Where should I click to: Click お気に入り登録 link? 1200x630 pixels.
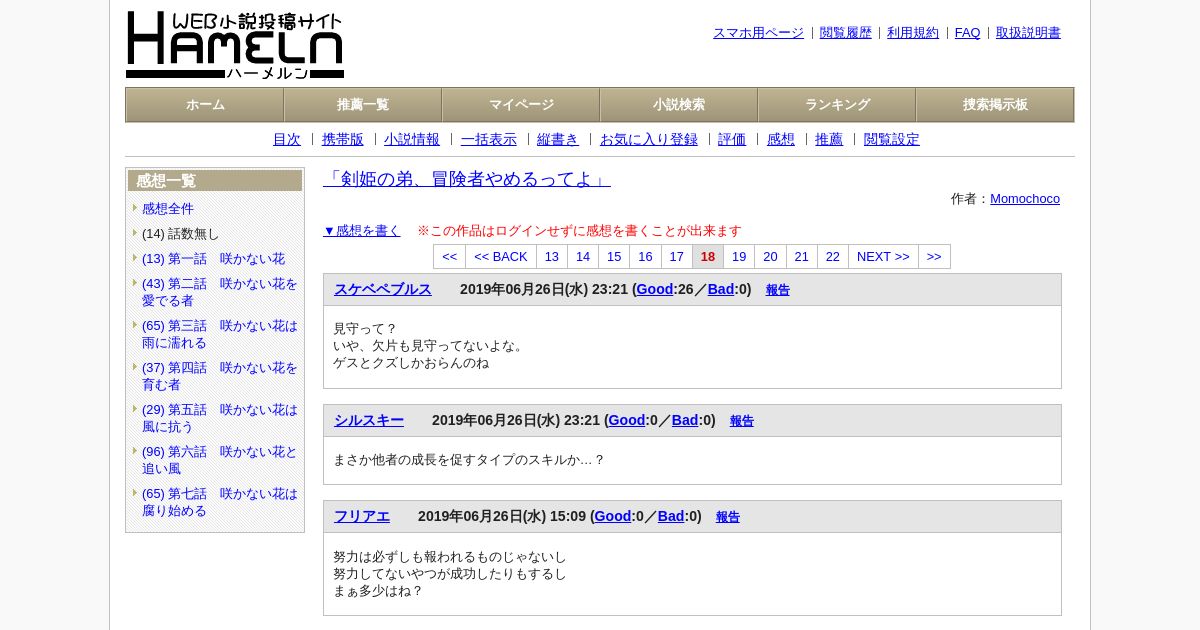tap(649, 139)
